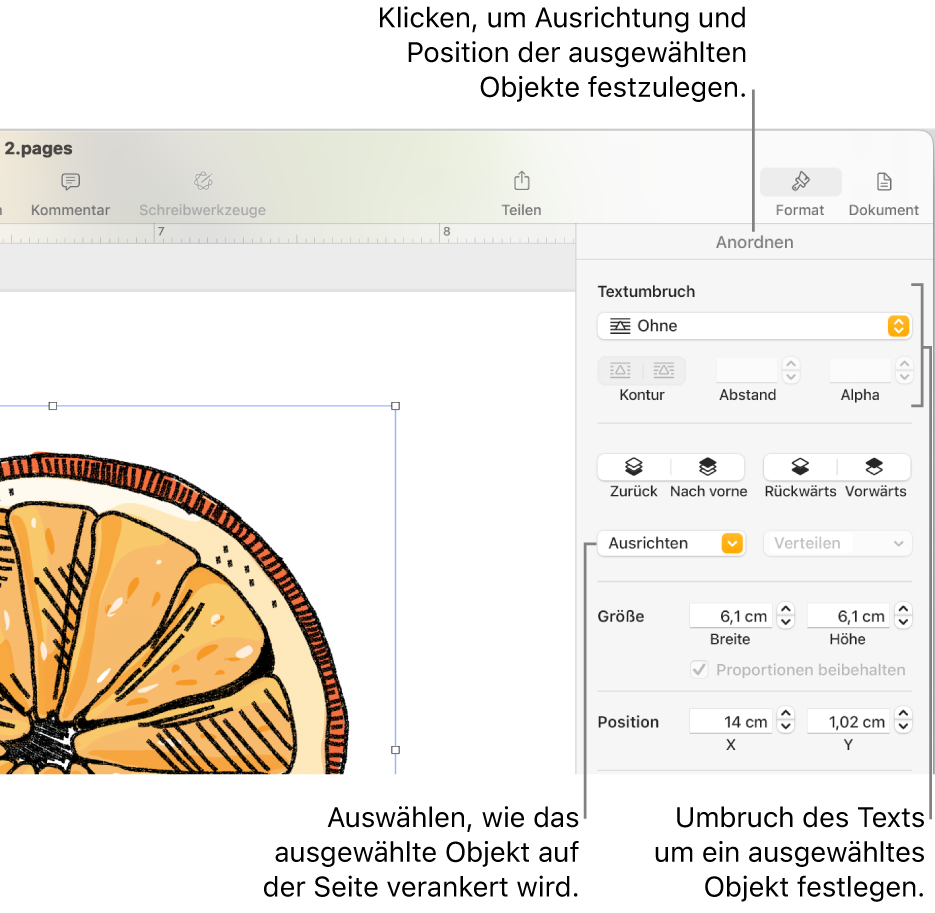This screenshot has width=935, height=913.
Task: Click the top-right selection handle of image
Action: point(395,406)
